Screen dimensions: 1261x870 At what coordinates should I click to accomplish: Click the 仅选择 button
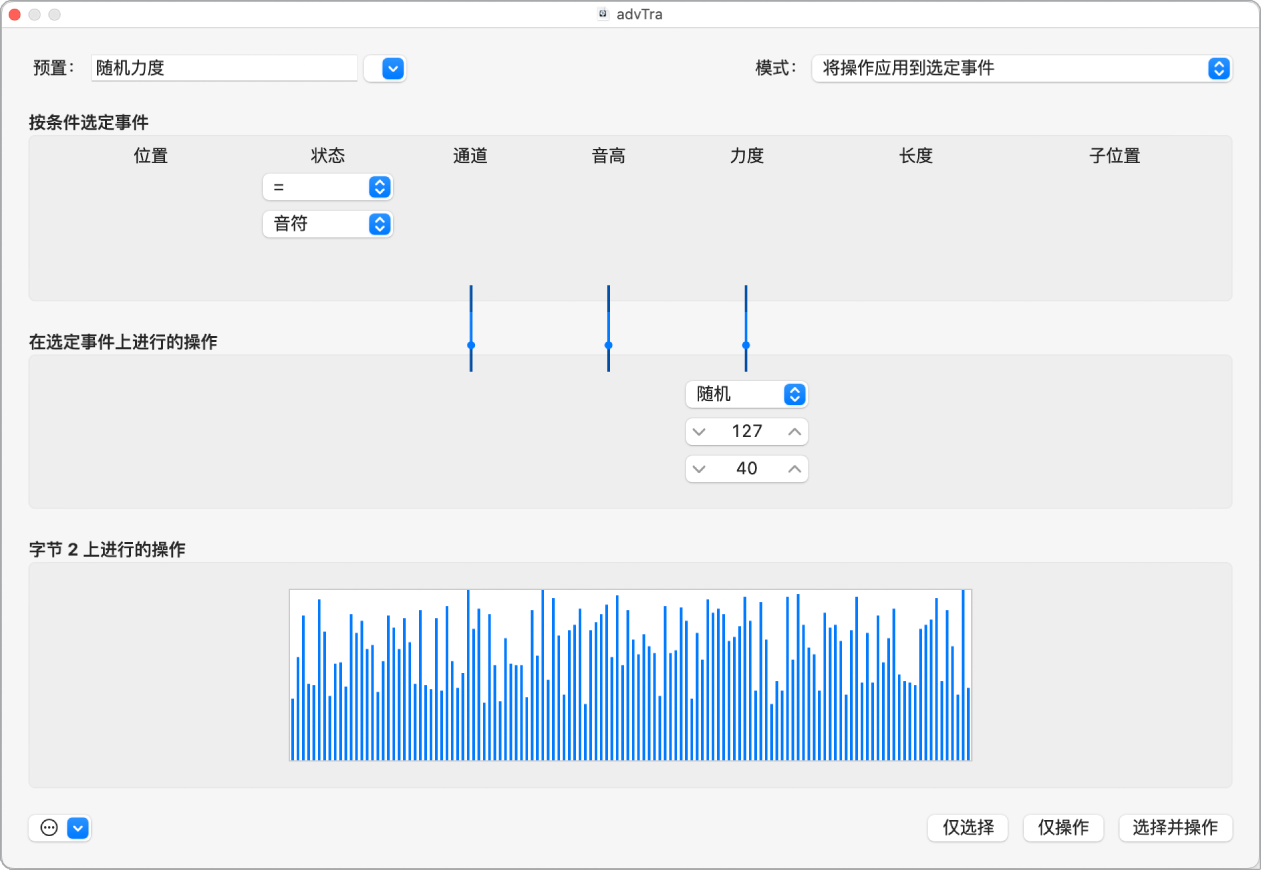click(967, 828)
